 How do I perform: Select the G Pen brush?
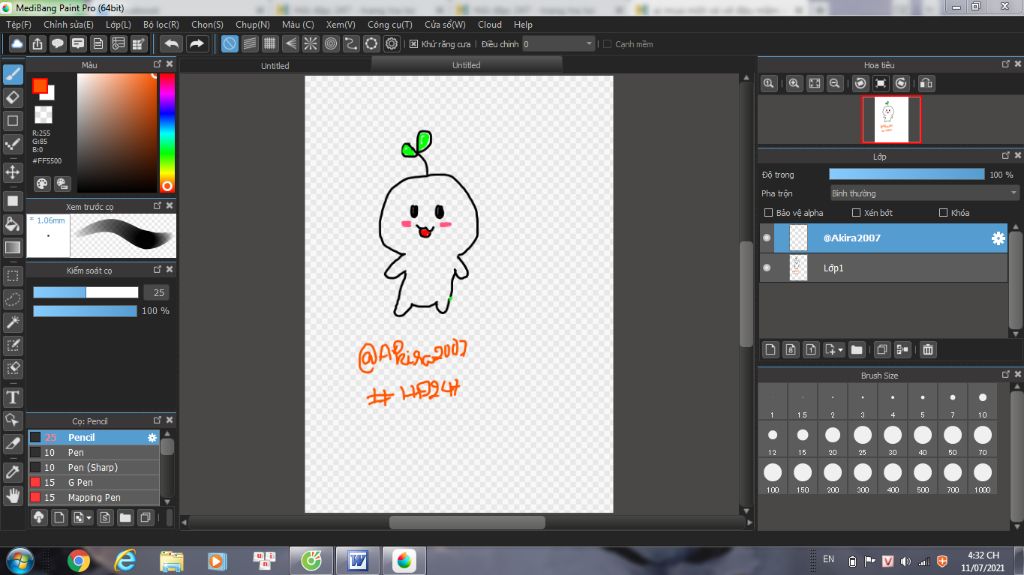(94, 482)
